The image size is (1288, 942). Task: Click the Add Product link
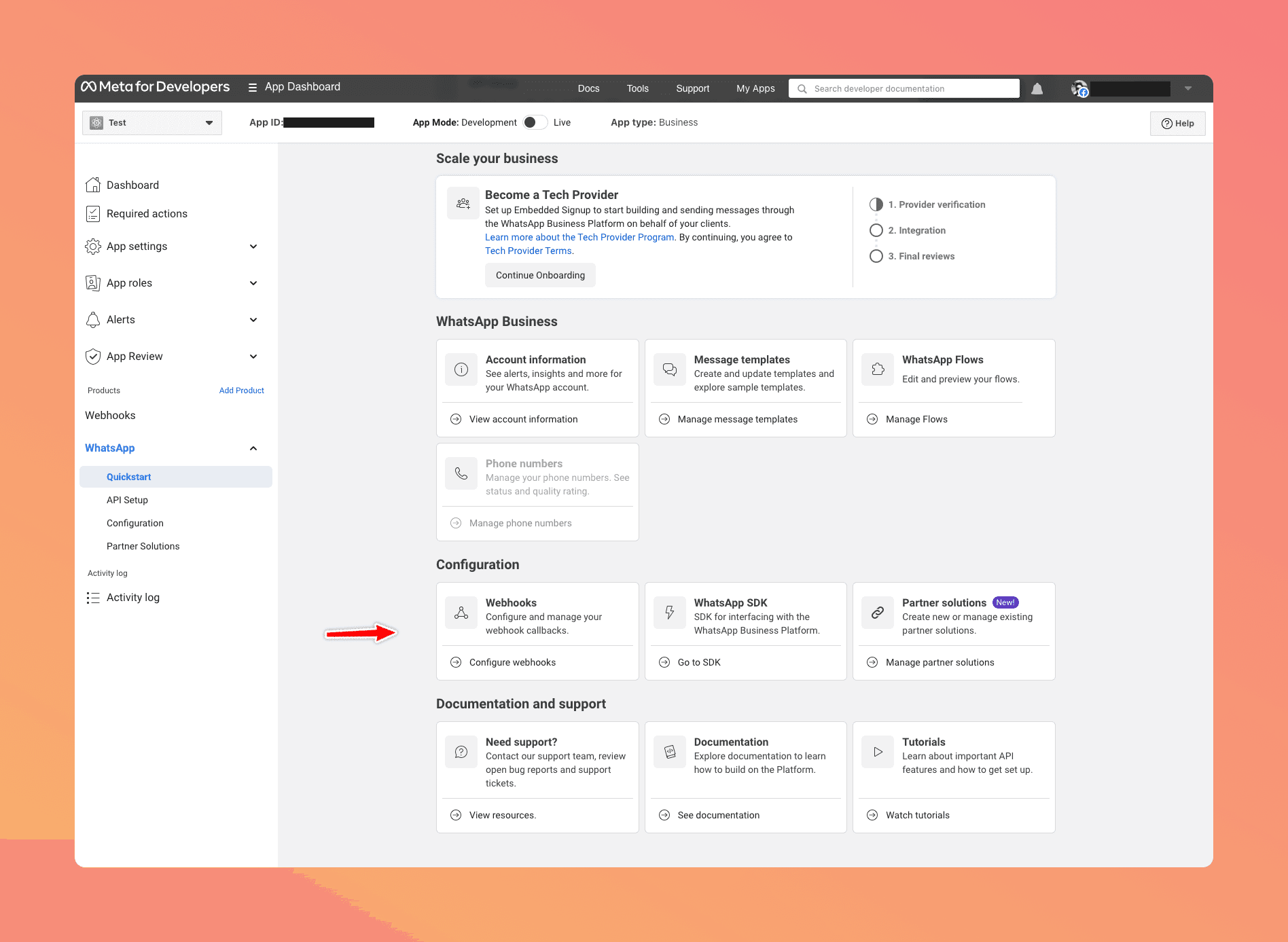click(241, 391)
